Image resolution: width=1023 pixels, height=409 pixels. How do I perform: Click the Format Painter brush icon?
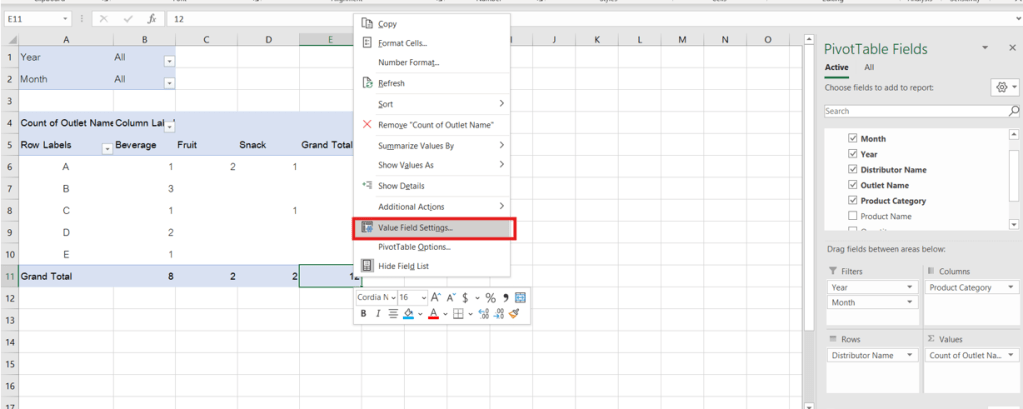[514, 314]
